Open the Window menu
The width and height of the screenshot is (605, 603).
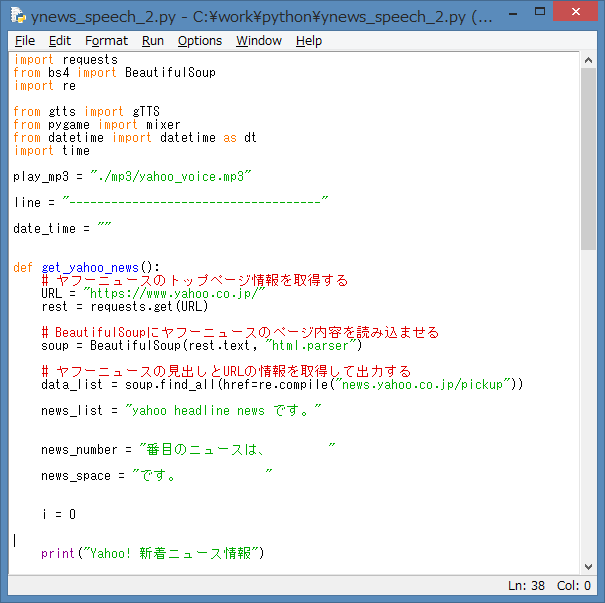pyautogui.click(x=259, y=41)
